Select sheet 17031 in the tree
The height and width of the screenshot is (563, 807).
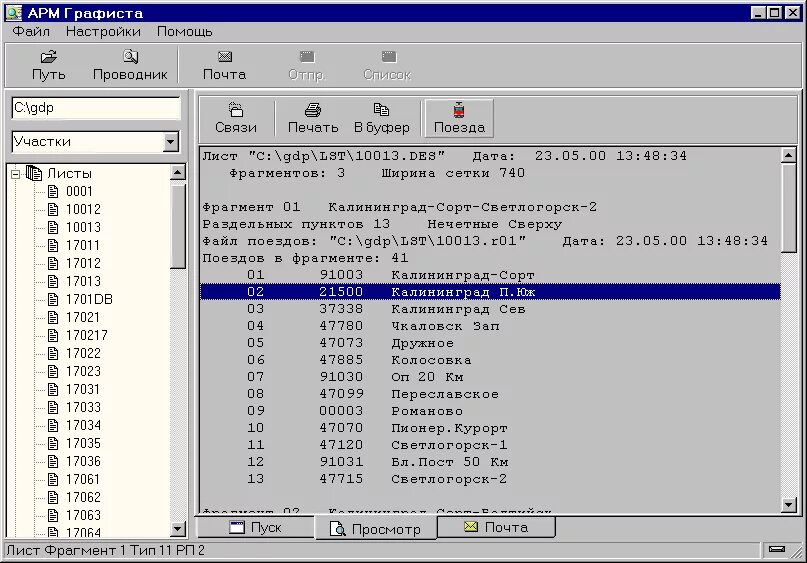pos(83,390)
